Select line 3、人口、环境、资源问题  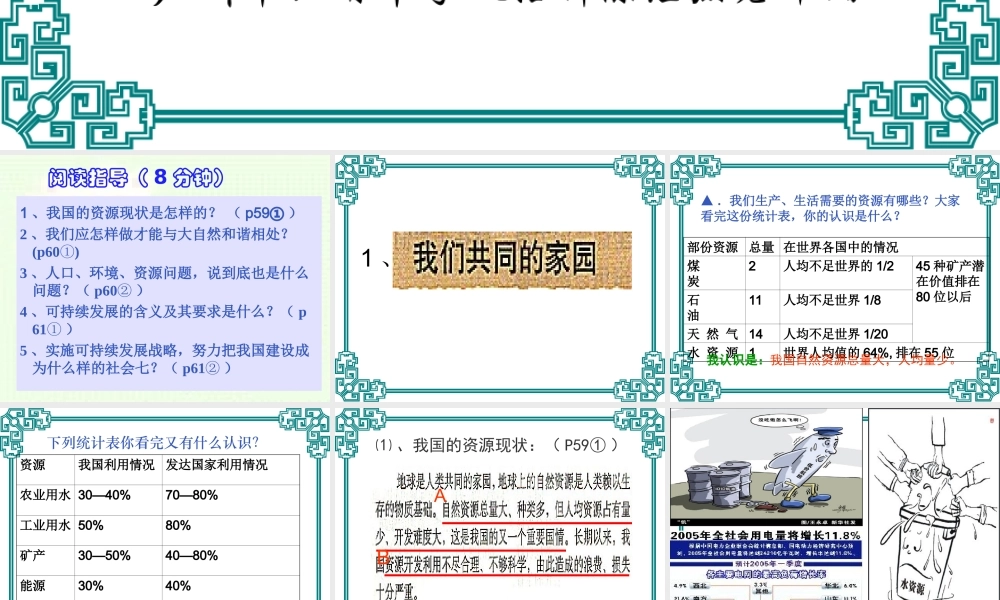coord(164,282)
